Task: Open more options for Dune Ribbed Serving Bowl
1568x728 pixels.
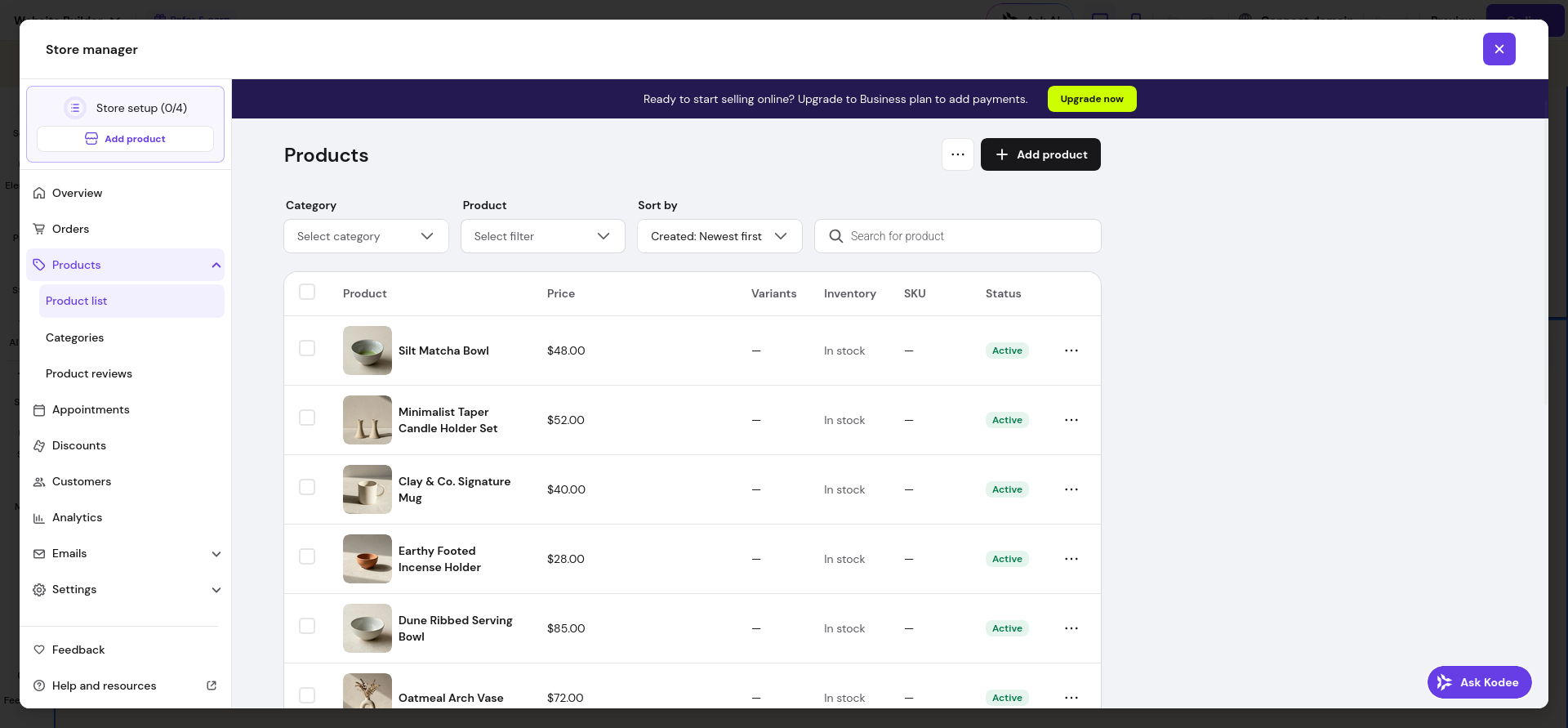Action: (x=1071, y=628)
